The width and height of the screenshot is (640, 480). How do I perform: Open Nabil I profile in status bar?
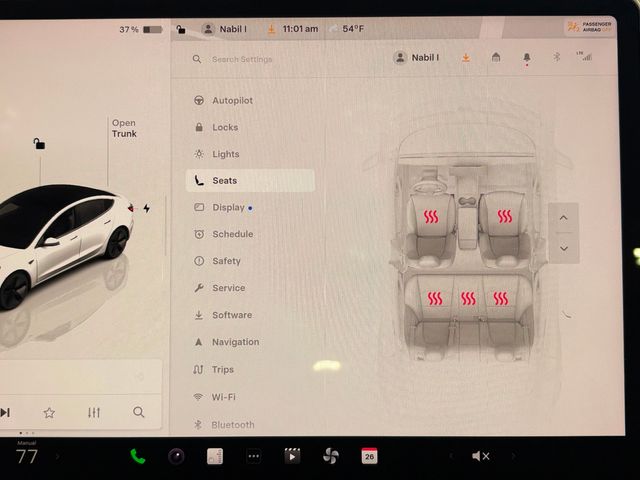[224, 29]
